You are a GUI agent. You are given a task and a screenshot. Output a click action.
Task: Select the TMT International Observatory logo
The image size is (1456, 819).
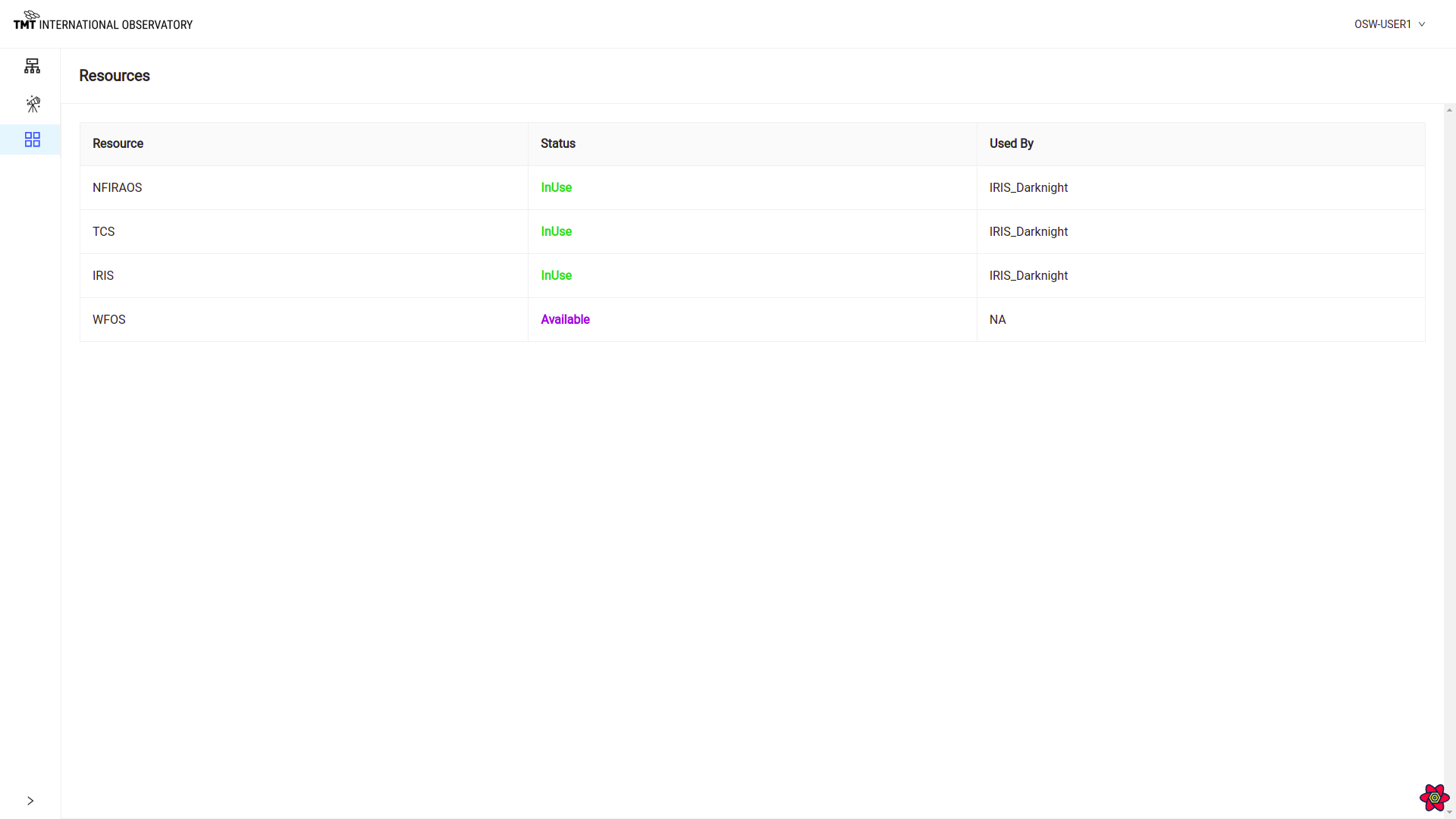tap(102, 22)
